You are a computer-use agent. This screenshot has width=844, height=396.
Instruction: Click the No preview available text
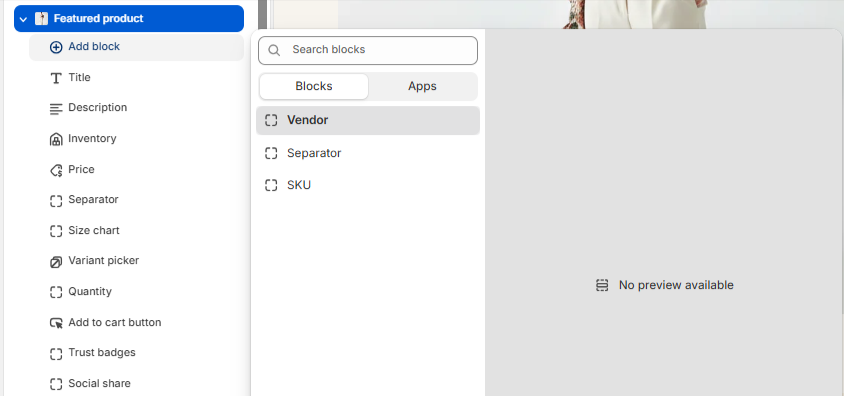coord(676,285)
